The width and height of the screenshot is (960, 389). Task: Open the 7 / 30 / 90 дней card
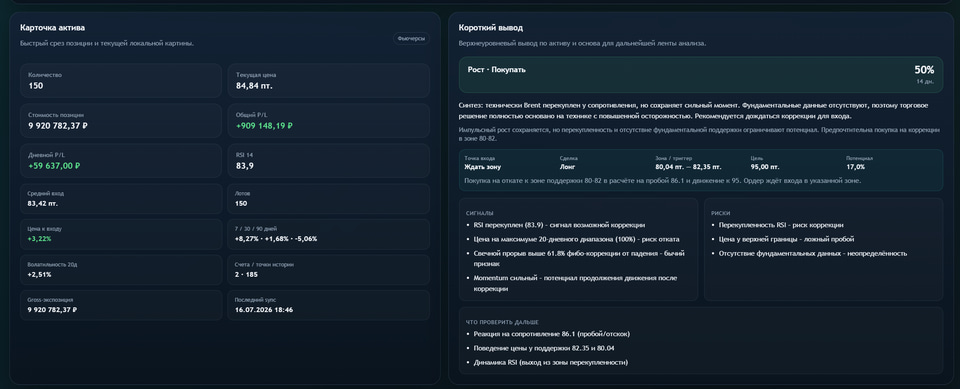point(329,235)
